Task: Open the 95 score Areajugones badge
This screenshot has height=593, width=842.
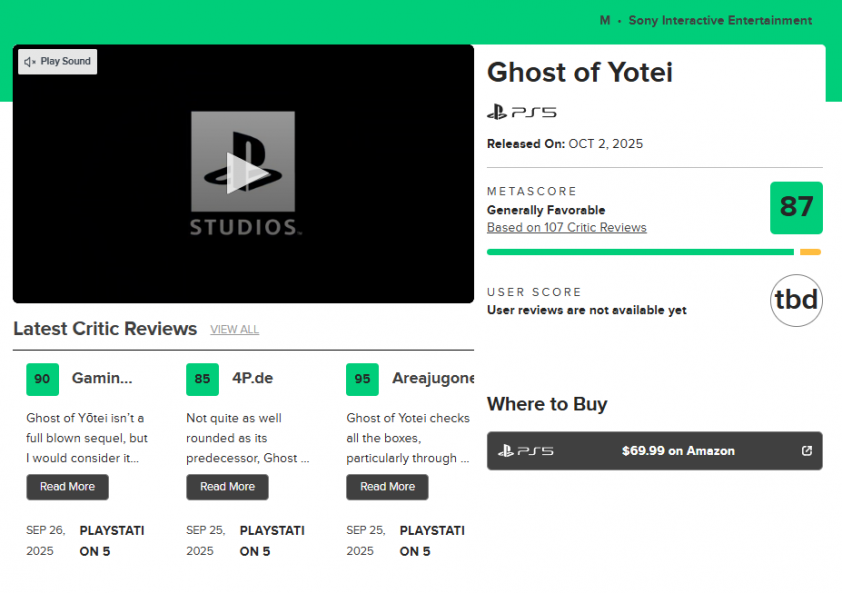Action: [x=362, y=379]
